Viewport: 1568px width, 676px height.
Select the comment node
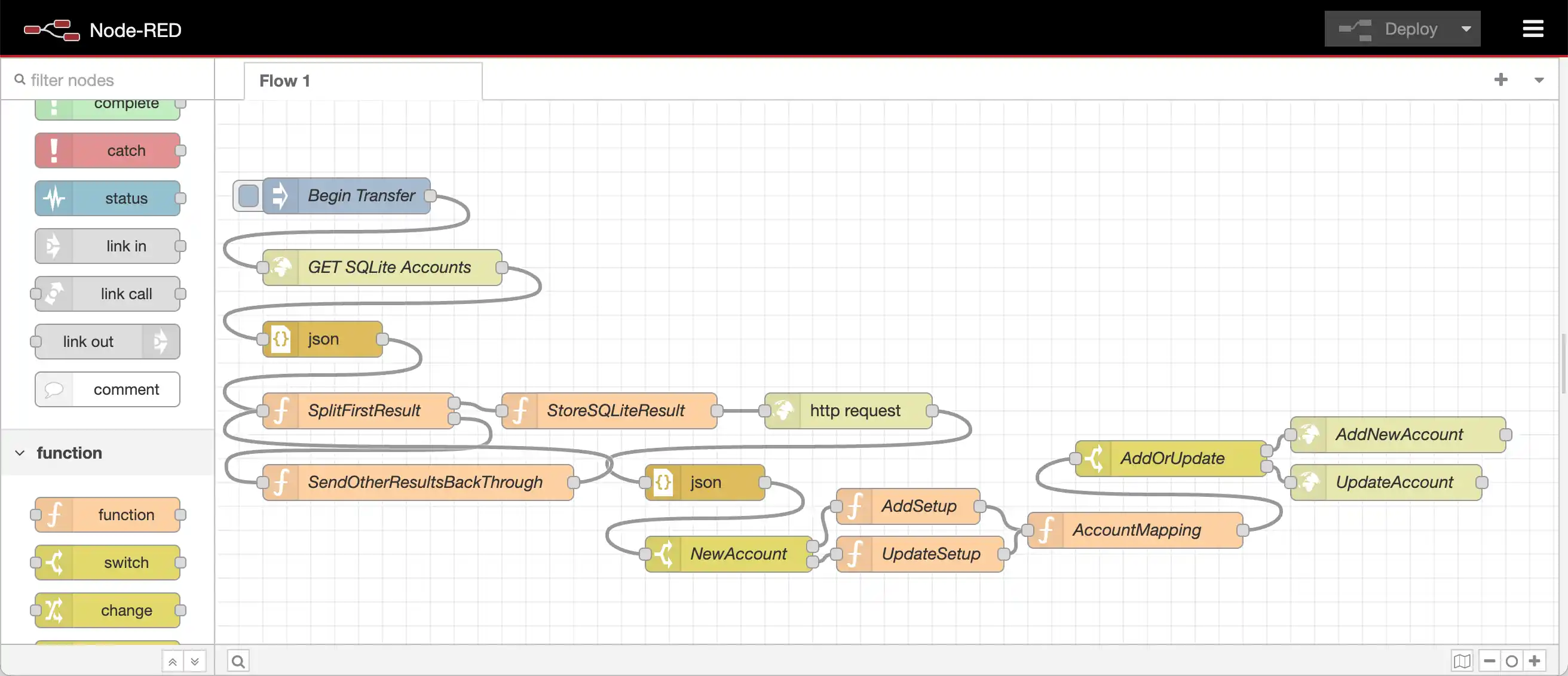coord(107,389)
